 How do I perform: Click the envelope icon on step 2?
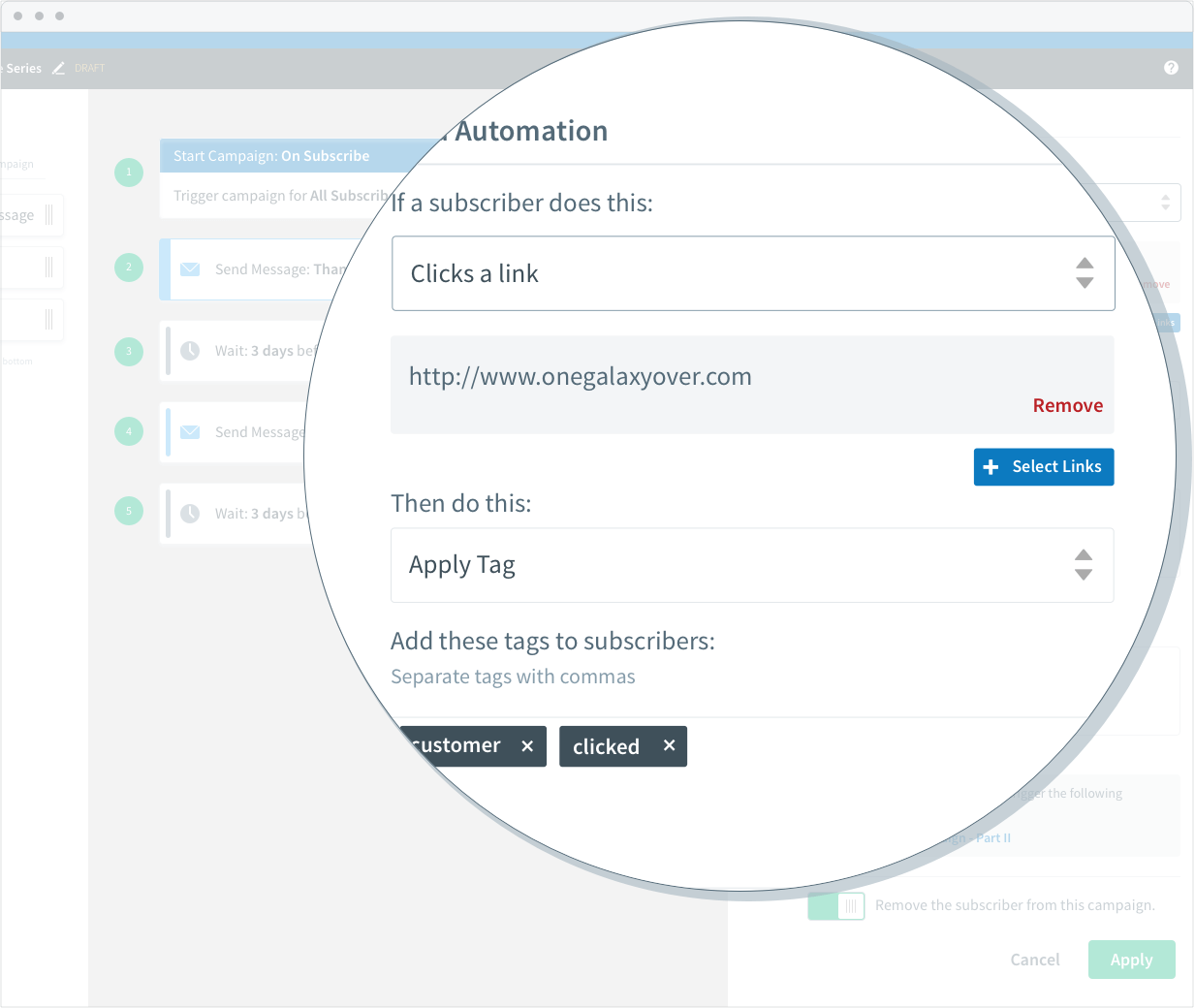(190, 269)
